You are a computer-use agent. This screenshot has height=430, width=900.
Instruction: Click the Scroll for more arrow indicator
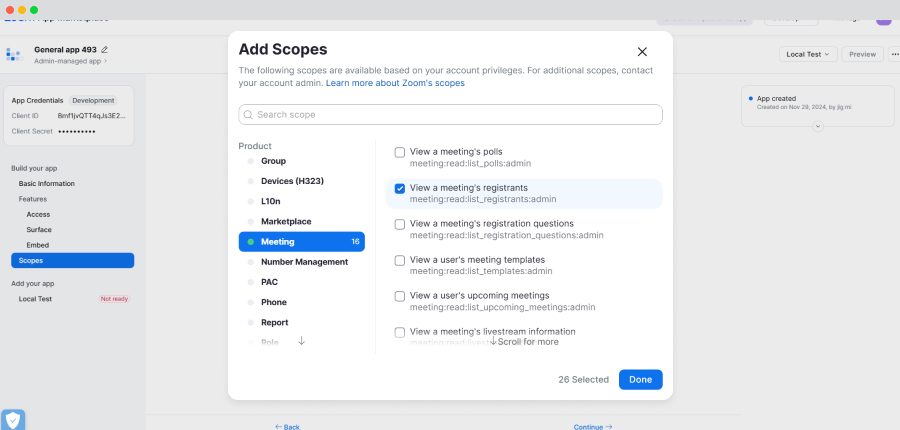pos(493,341)
